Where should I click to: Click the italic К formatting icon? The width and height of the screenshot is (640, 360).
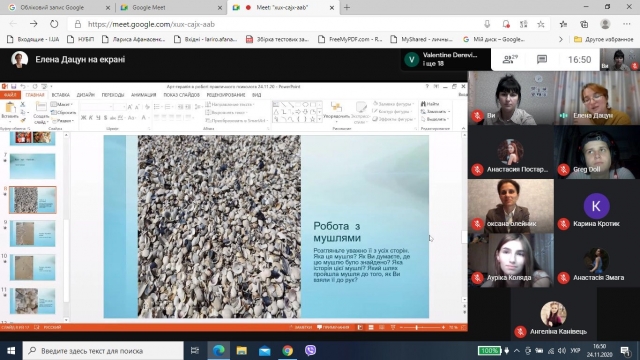(91, 118)
